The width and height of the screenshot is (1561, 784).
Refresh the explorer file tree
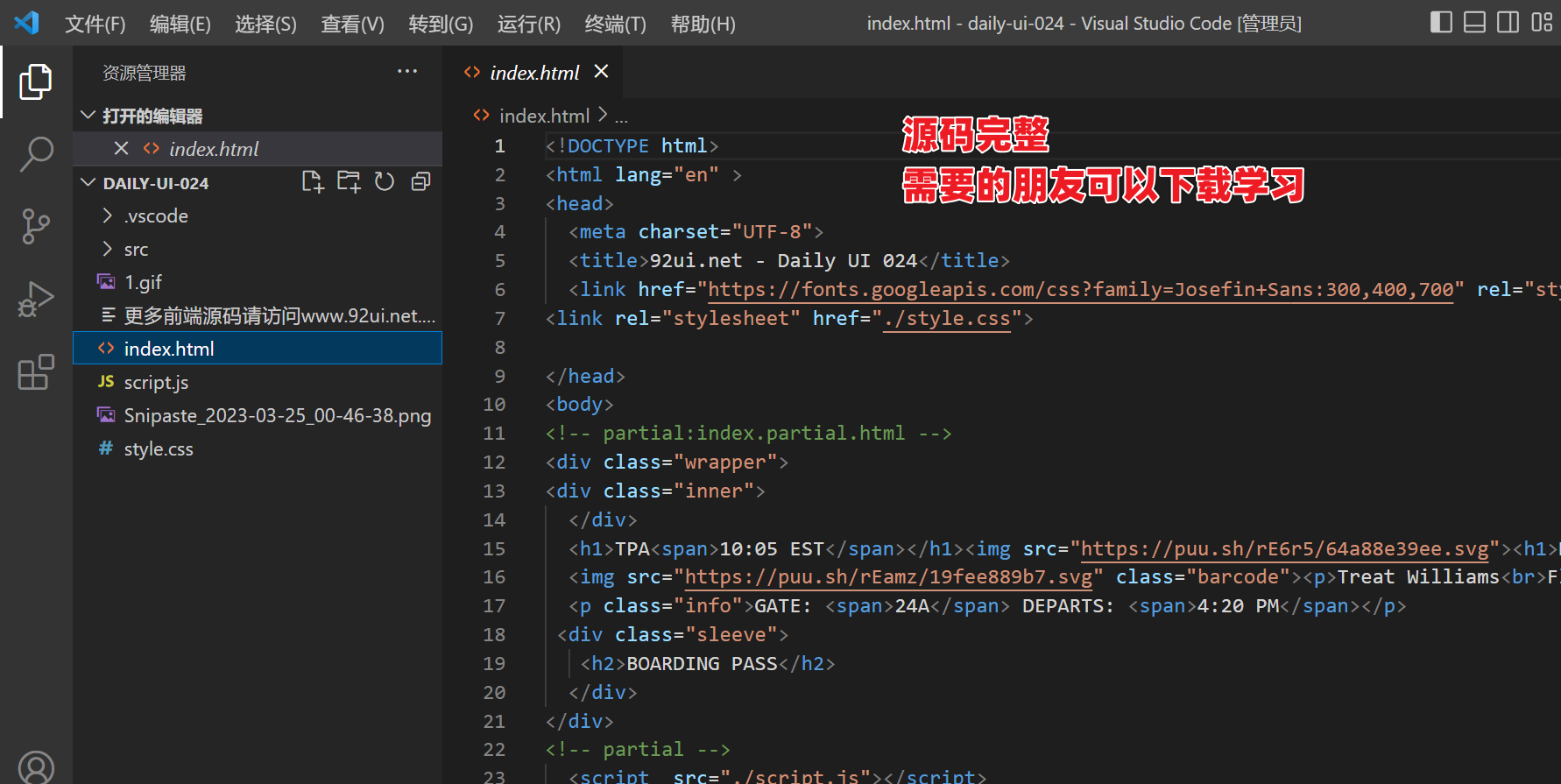click(385, 182)
